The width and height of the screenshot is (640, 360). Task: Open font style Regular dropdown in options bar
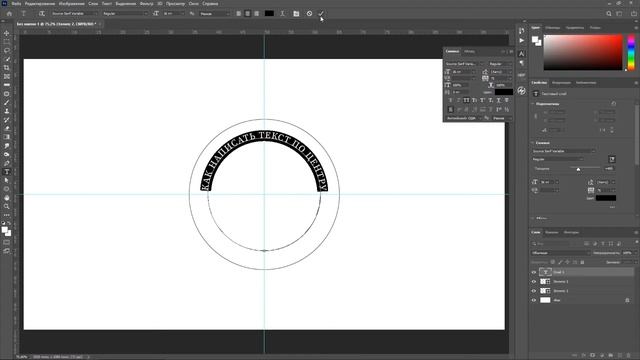[125, 13]
